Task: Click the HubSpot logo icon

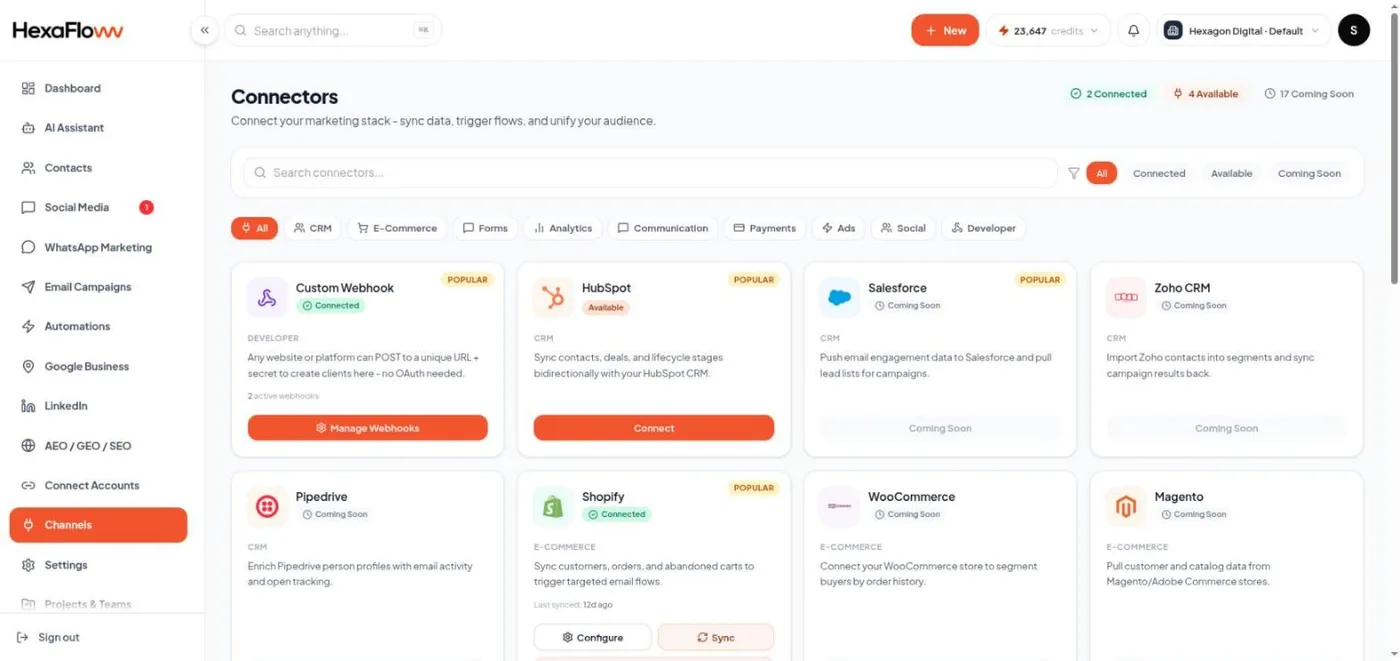Action: 553,298
